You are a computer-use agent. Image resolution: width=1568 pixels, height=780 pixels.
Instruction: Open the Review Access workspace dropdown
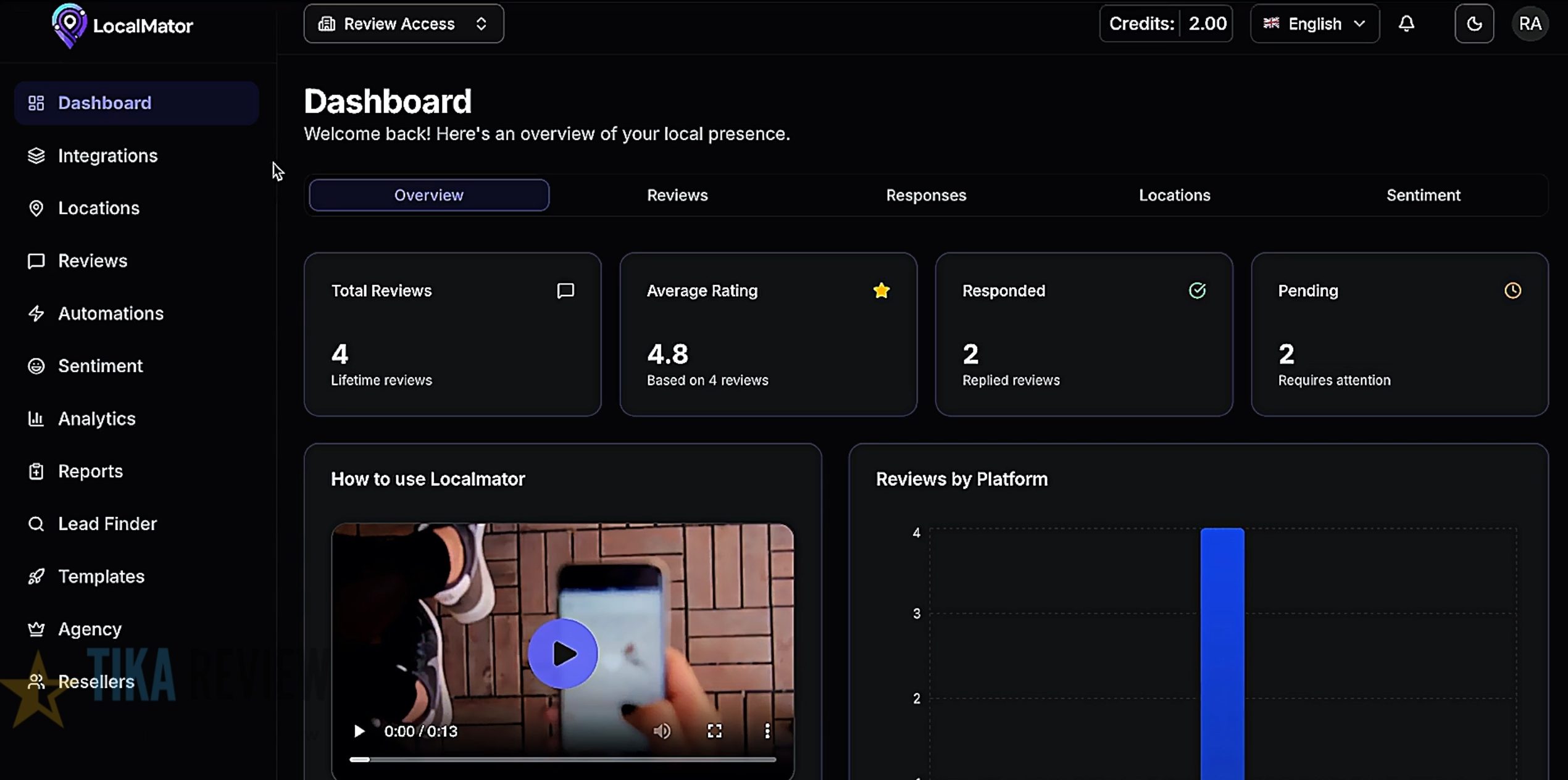(404, 24)
